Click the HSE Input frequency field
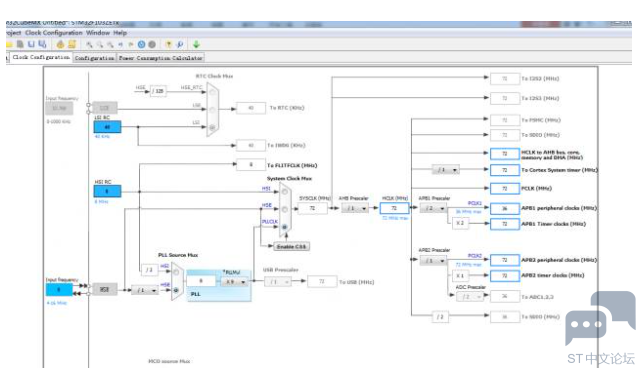Viewport: 644px width, 374px height. pyautogui.click(x=59, y=289)
